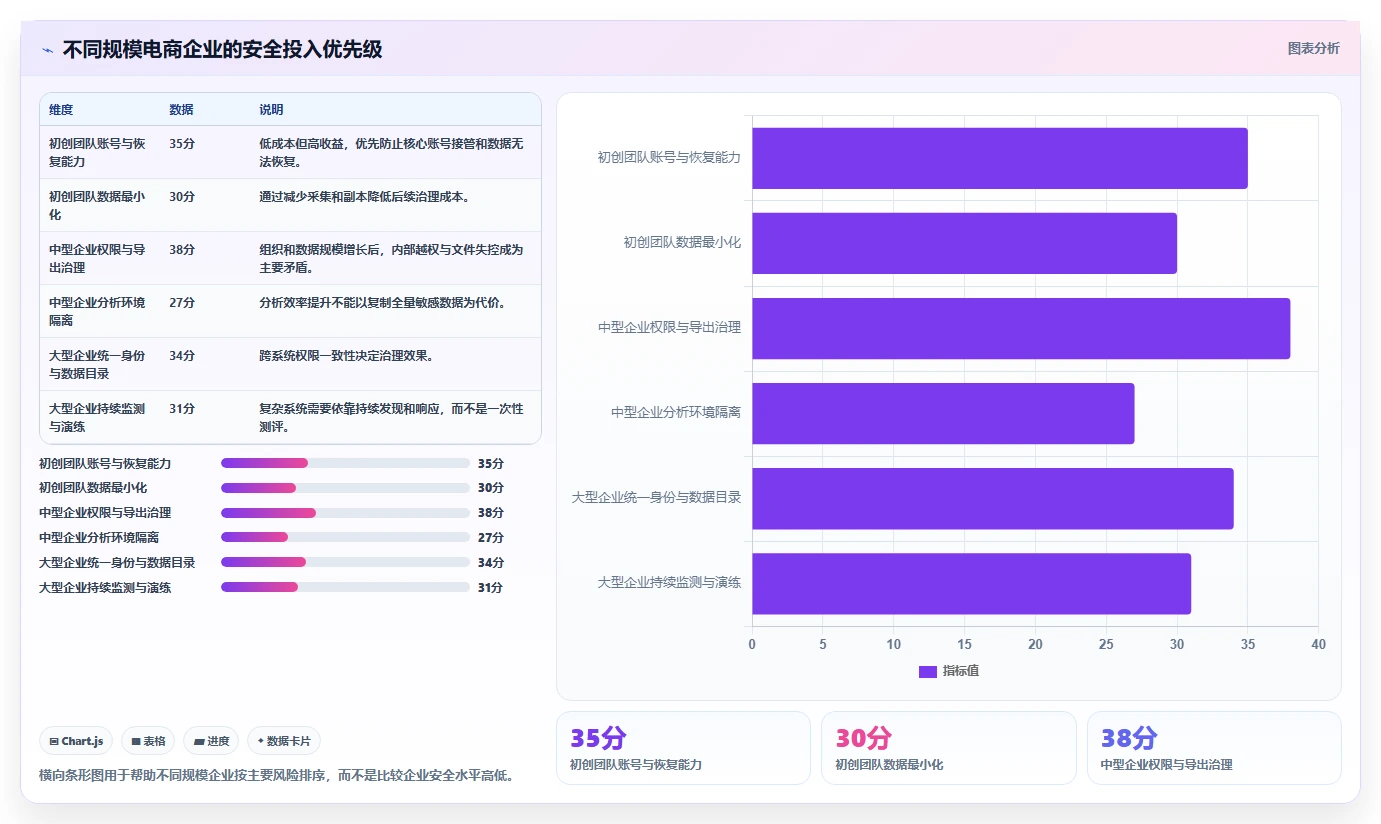Click progress list label 中型企业分析环境隔离
The height and width of the screenshot is (824, 1381).
coord(99,538)
